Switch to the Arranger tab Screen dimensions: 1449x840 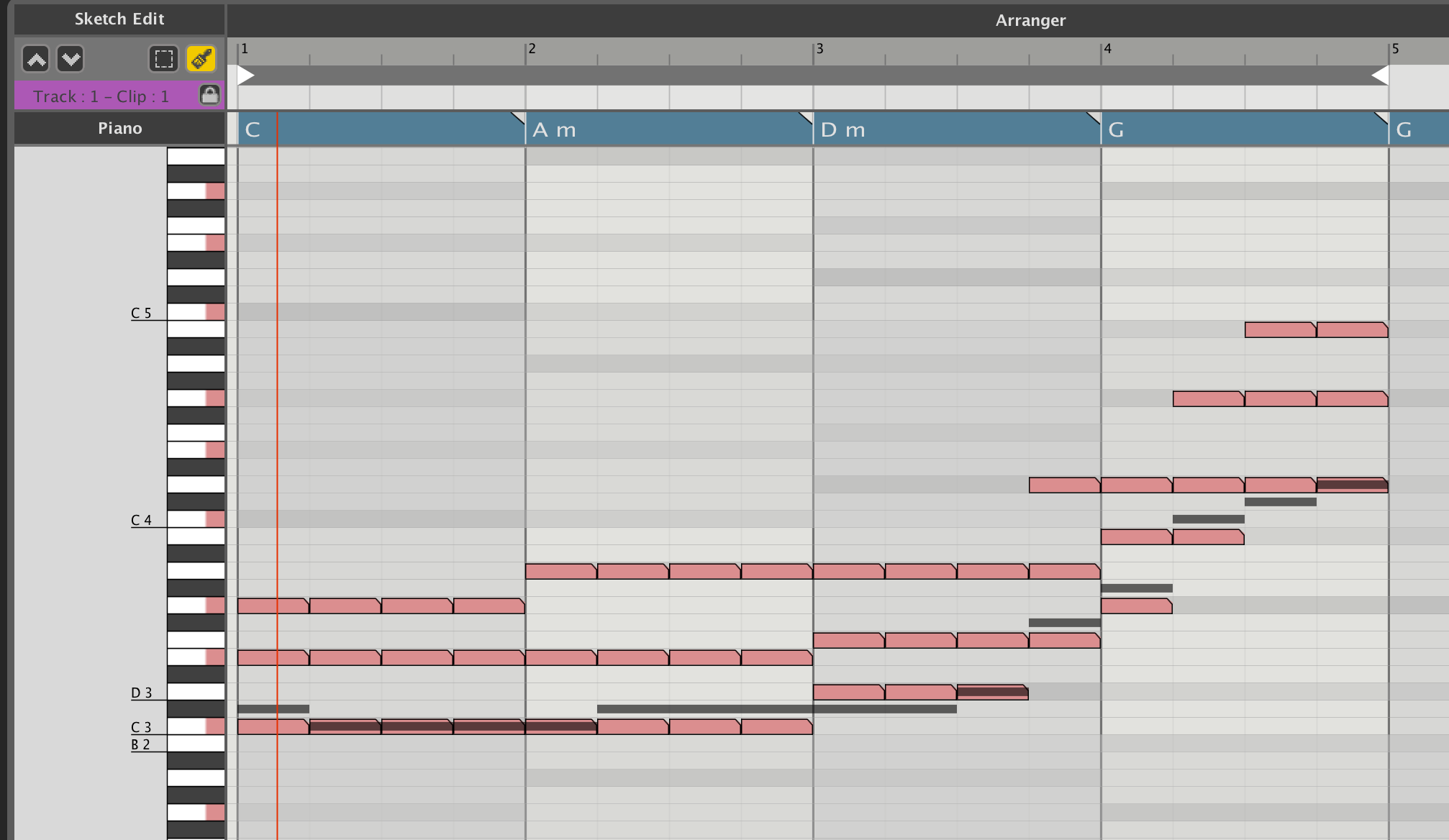(1030, 20)
